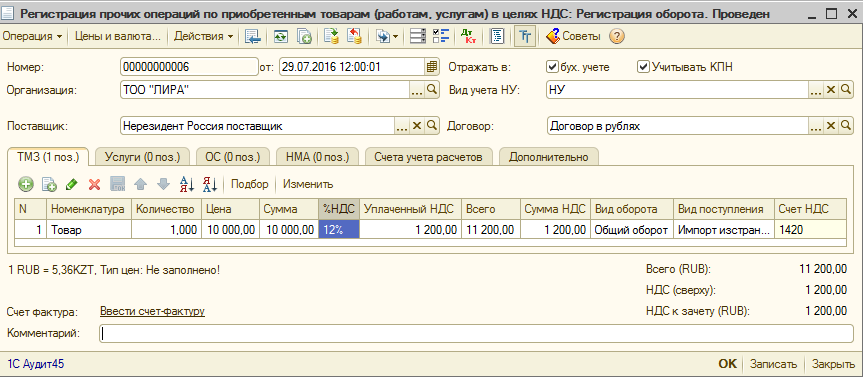The image size is (863, 377).
Task: Switch to Дополнительно tab
Action: (549, 157)
